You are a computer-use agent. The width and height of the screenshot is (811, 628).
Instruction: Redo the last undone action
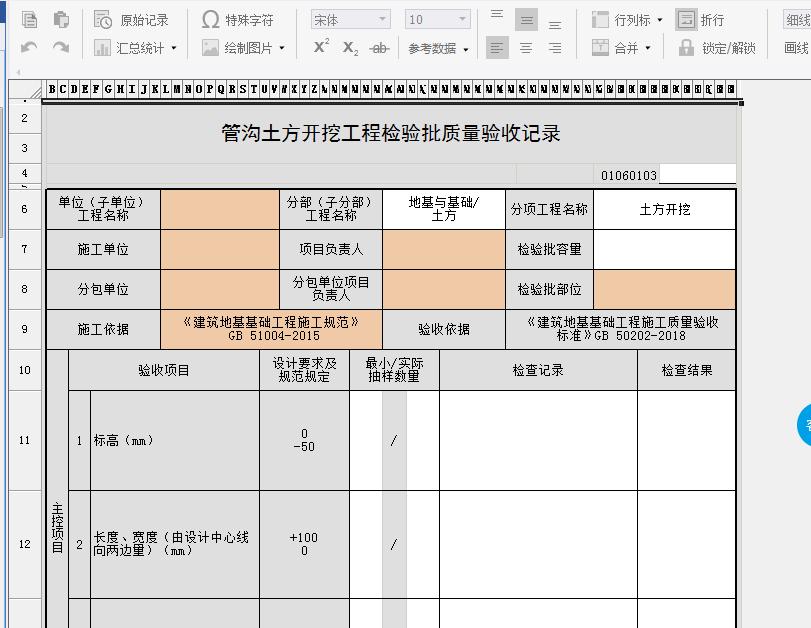coord(61,47)
